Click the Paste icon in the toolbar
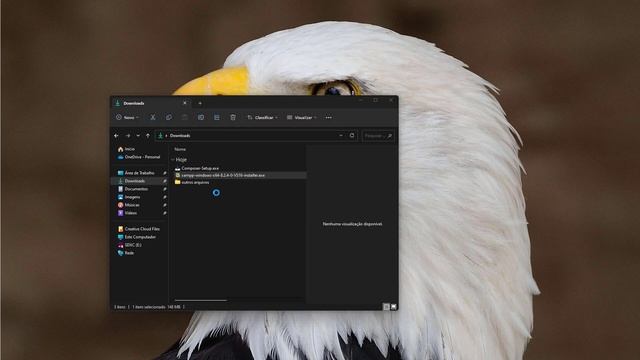Viewport: 640px width, 360px height. 184,118
